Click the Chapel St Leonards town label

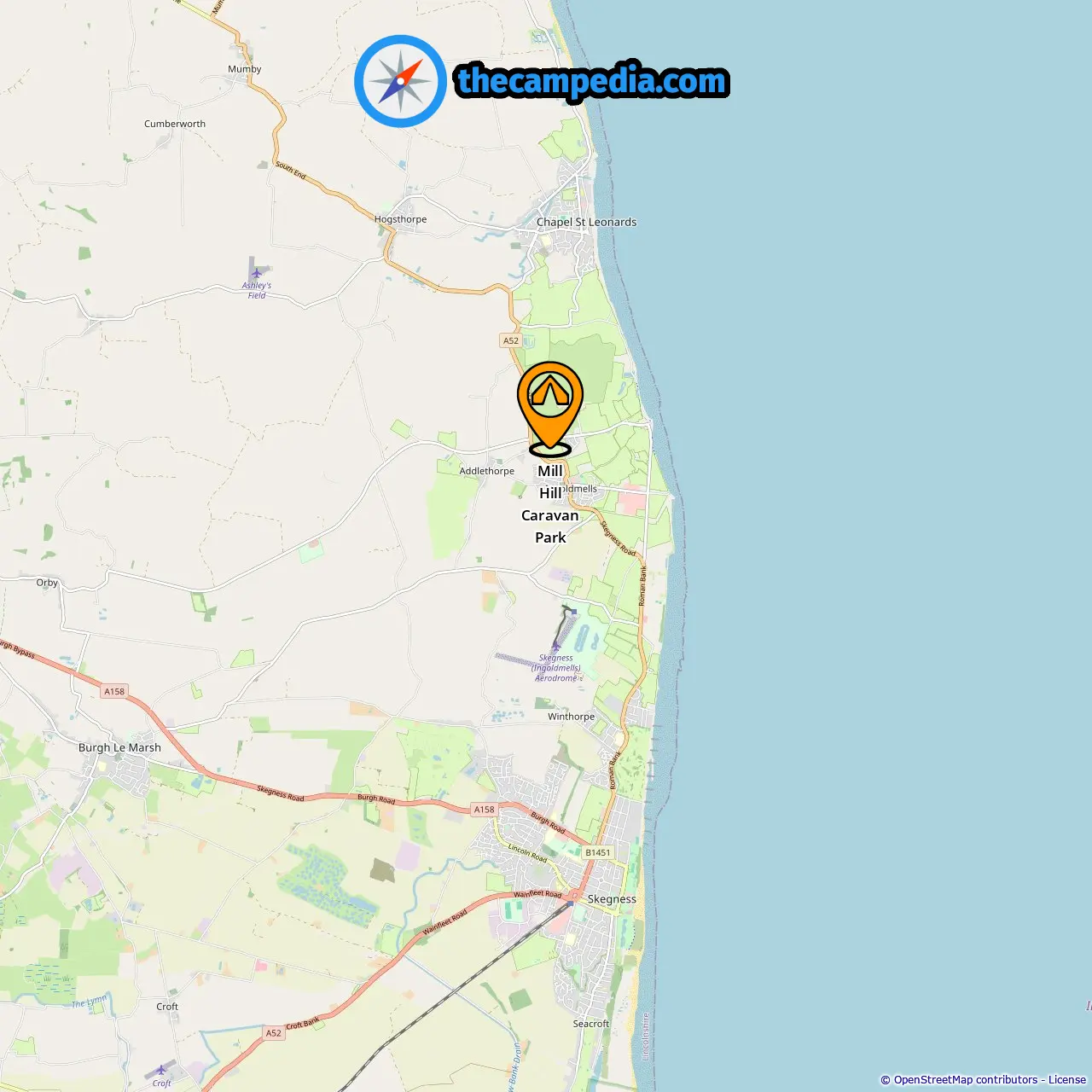click(586, 222)
